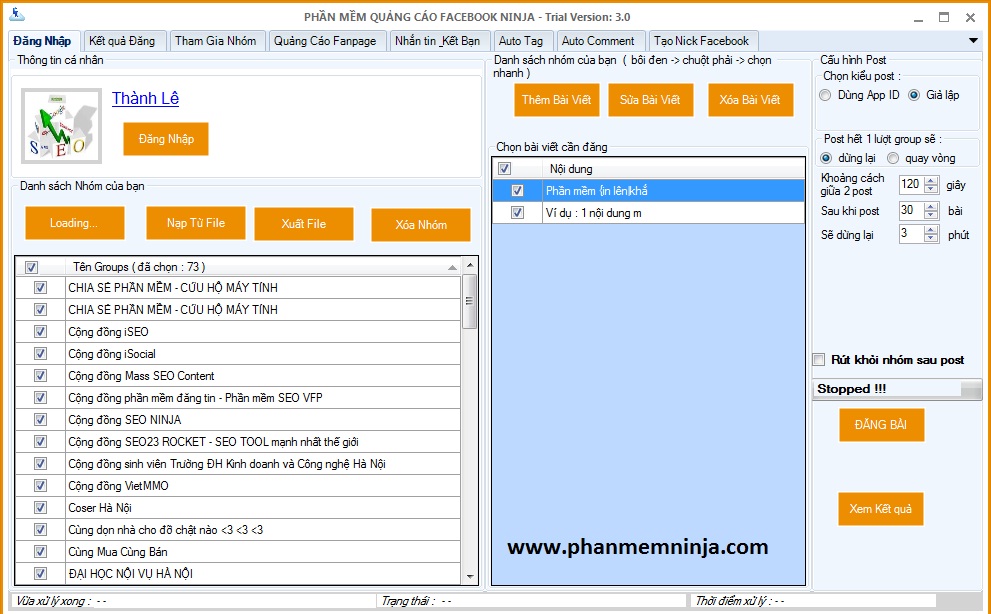Viewport: 991px width, 614px height.
Task: Uncheck Cộng đồng Mass SEO Content checkbox
Action: (40, 376)
